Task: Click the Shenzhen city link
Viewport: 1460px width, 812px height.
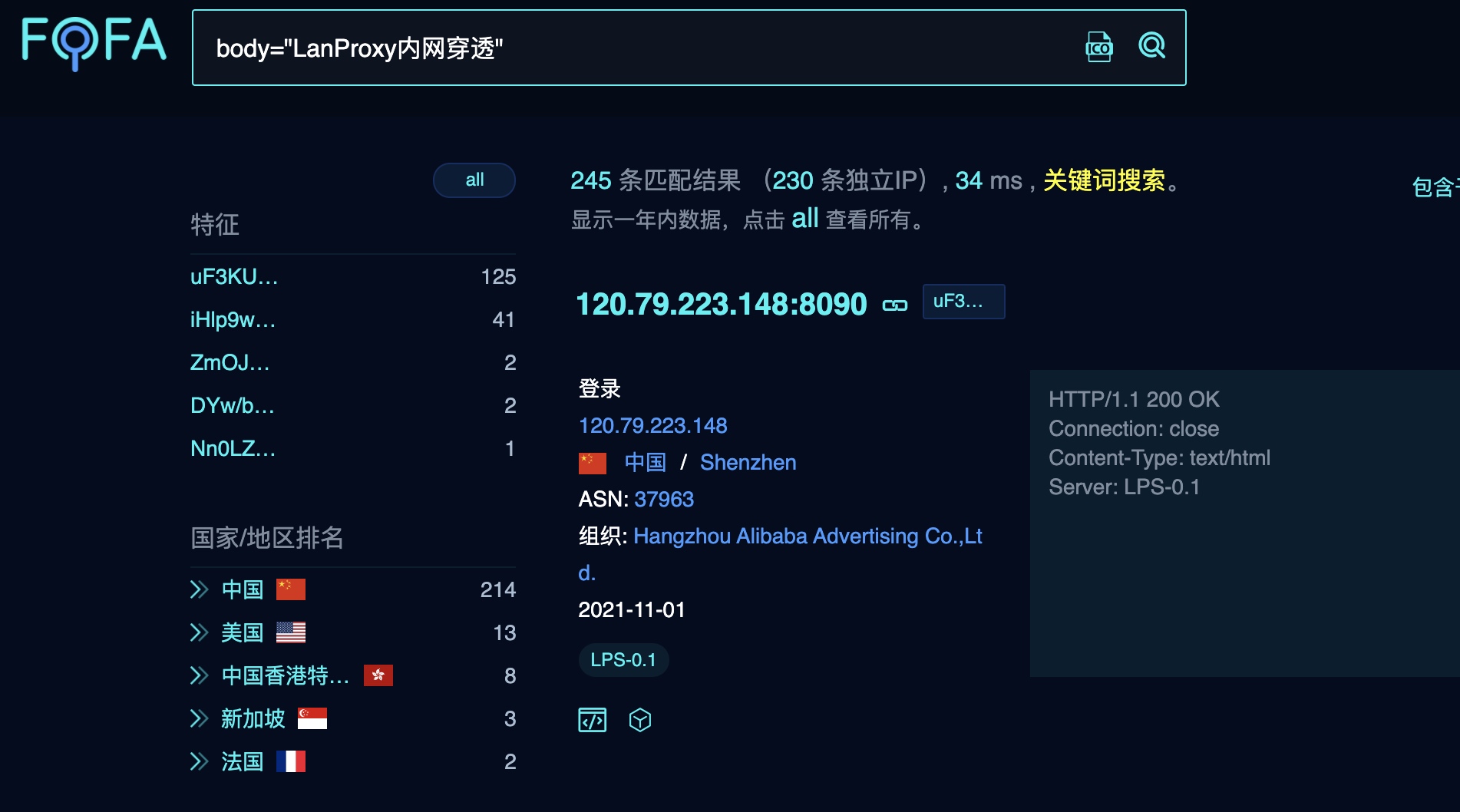Action: pyautogui.click(x=748, y=463)
